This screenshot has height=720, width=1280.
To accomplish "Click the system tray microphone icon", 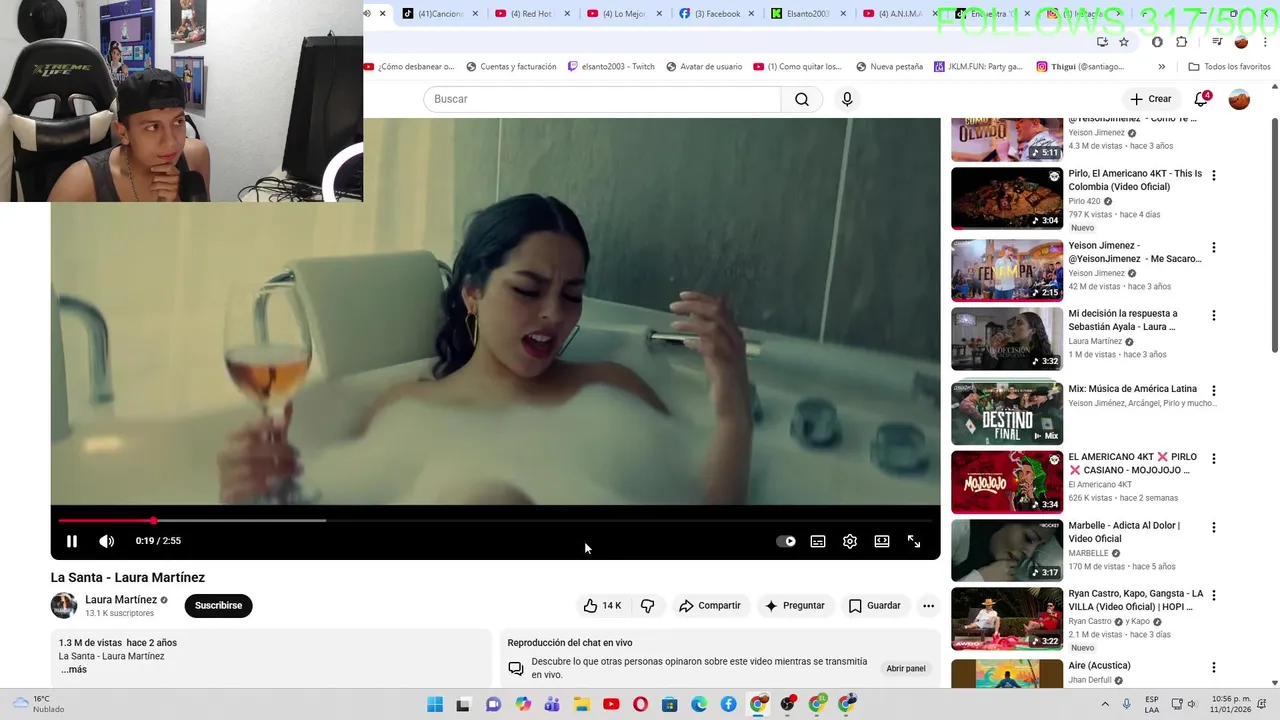I will coord(1127,704).
